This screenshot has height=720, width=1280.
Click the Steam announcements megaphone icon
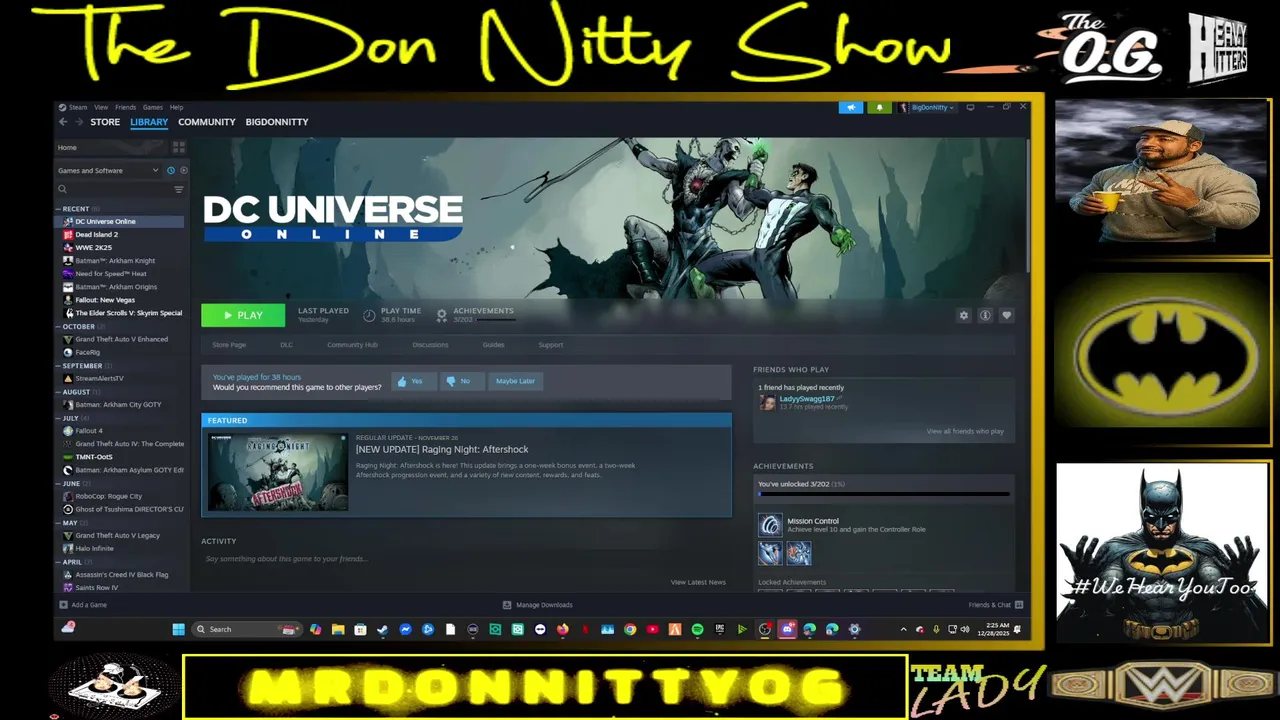pyautogui.click(x=851, y=107)
